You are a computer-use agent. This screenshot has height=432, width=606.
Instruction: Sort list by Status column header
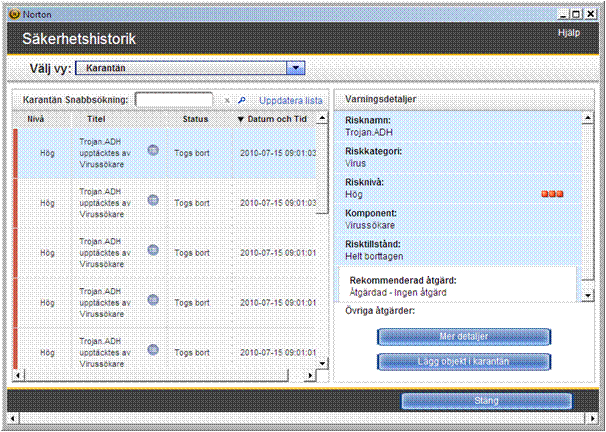tap(195, 119)
